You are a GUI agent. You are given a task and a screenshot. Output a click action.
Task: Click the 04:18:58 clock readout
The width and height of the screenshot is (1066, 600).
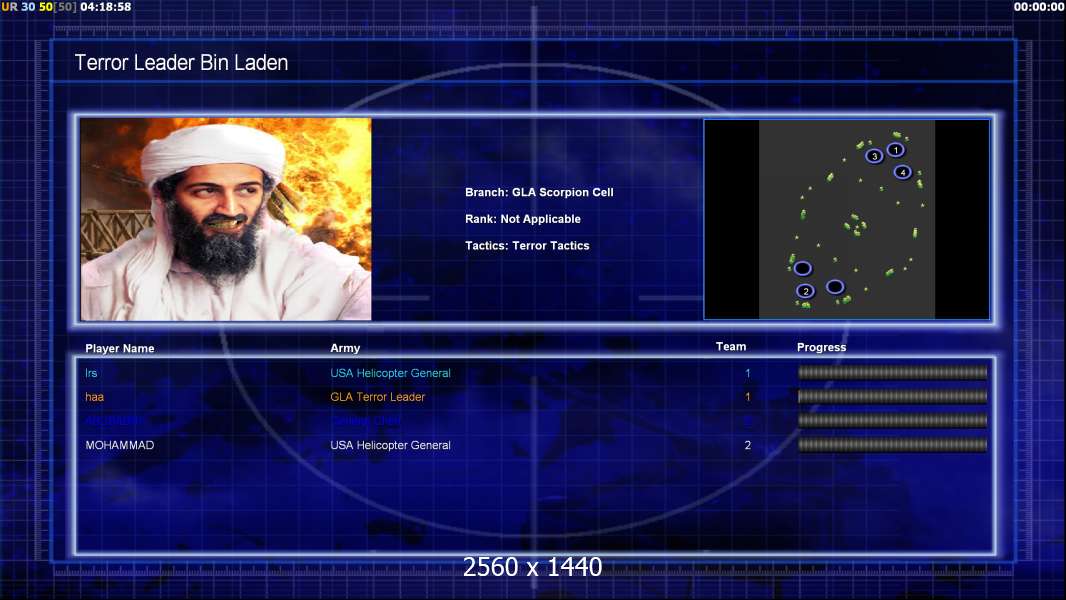[x=106, y=7]
